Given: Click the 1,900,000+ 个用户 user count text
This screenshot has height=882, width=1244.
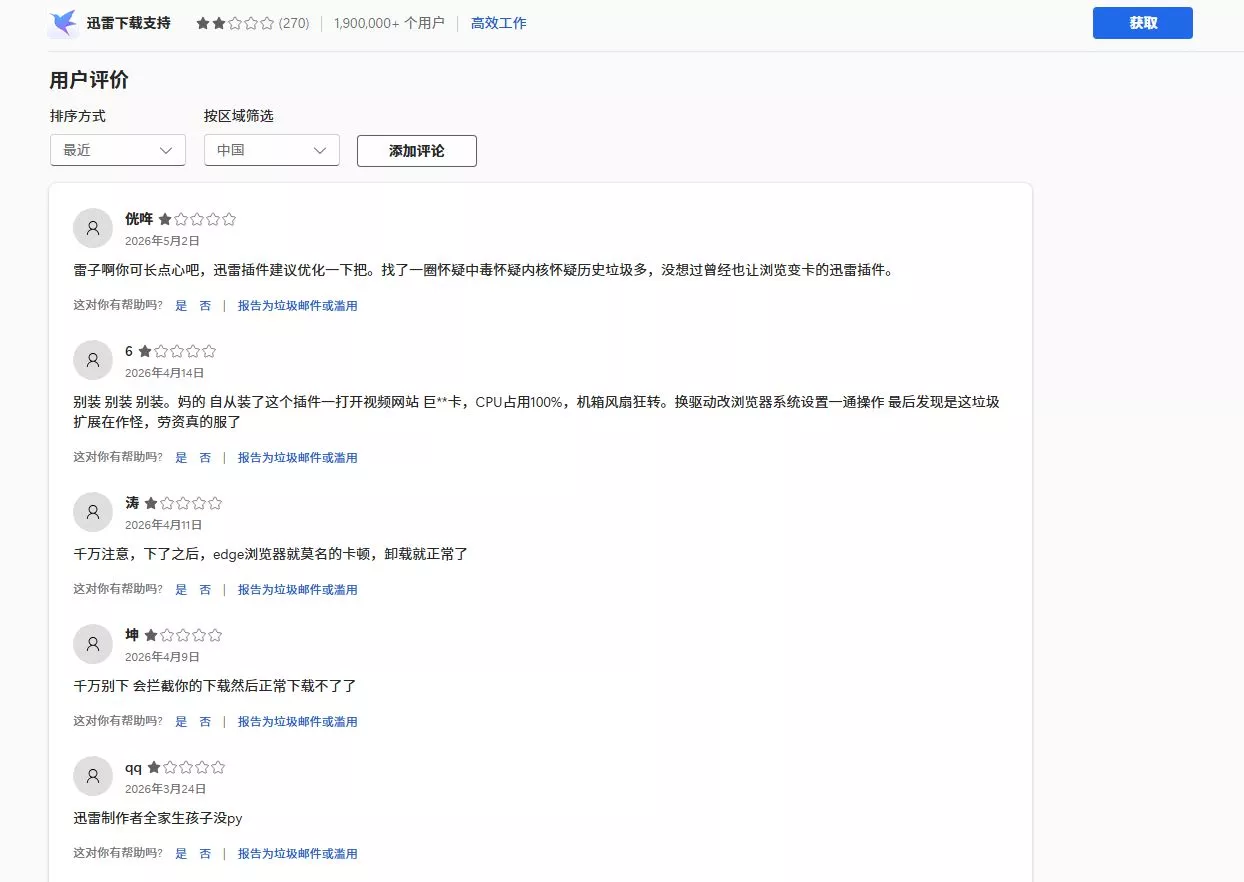Looking at the screenshot, I should (x=389, y=23).
